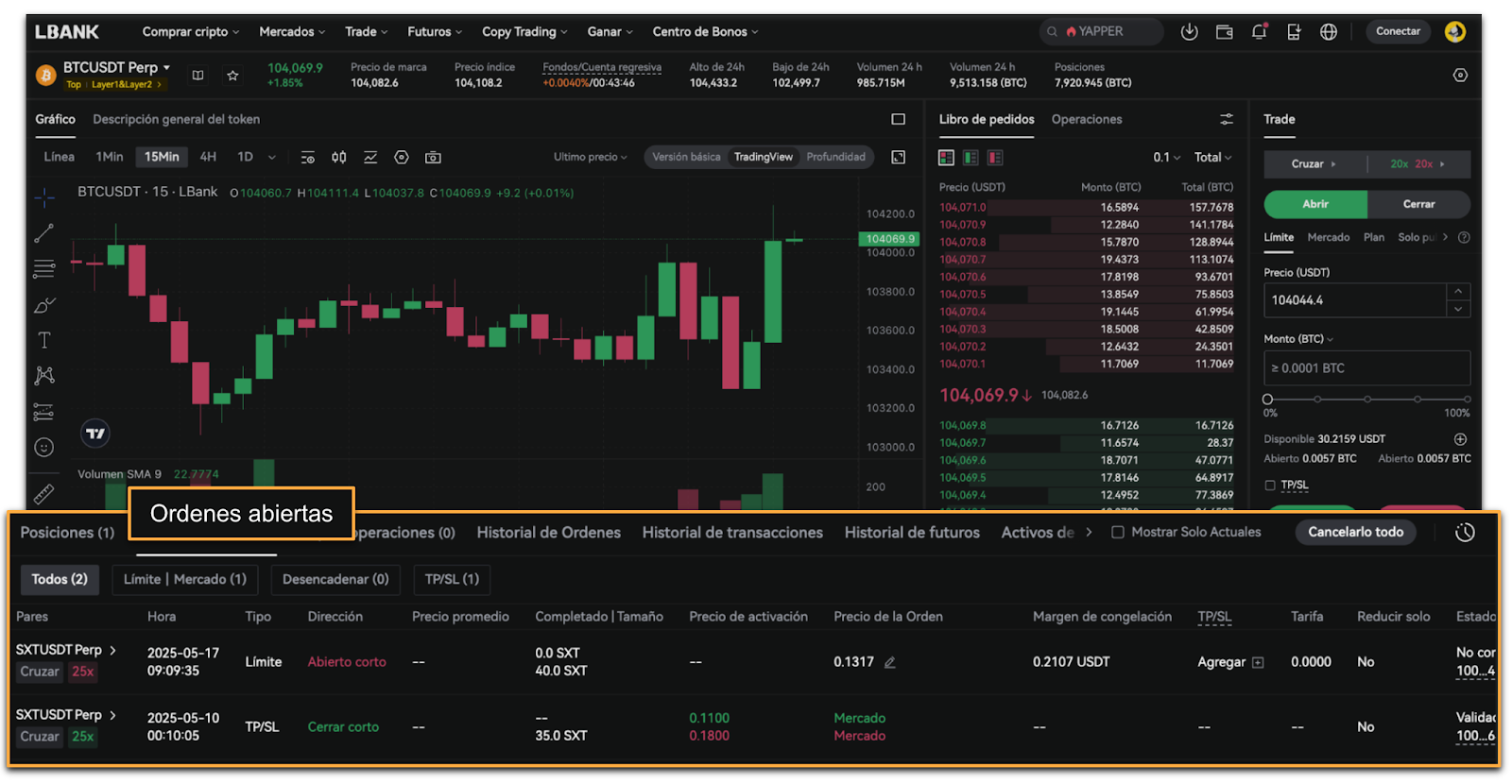Click the Conectar button

coord(1398,31)
